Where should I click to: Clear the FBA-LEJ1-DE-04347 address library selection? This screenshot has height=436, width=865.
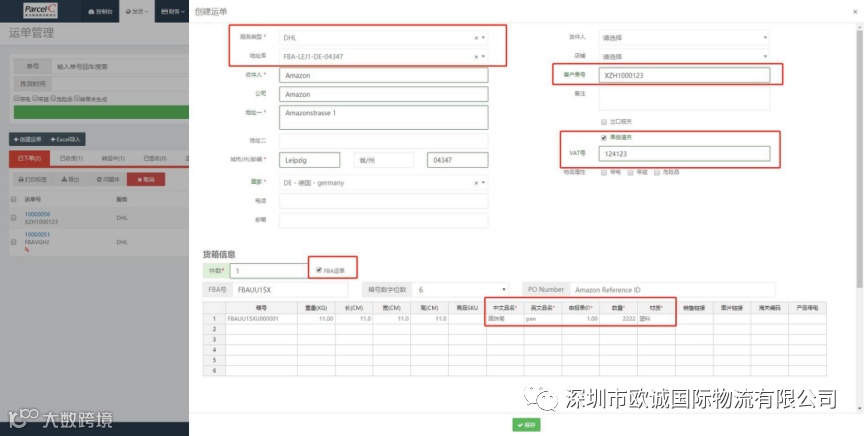coord(476,57)
